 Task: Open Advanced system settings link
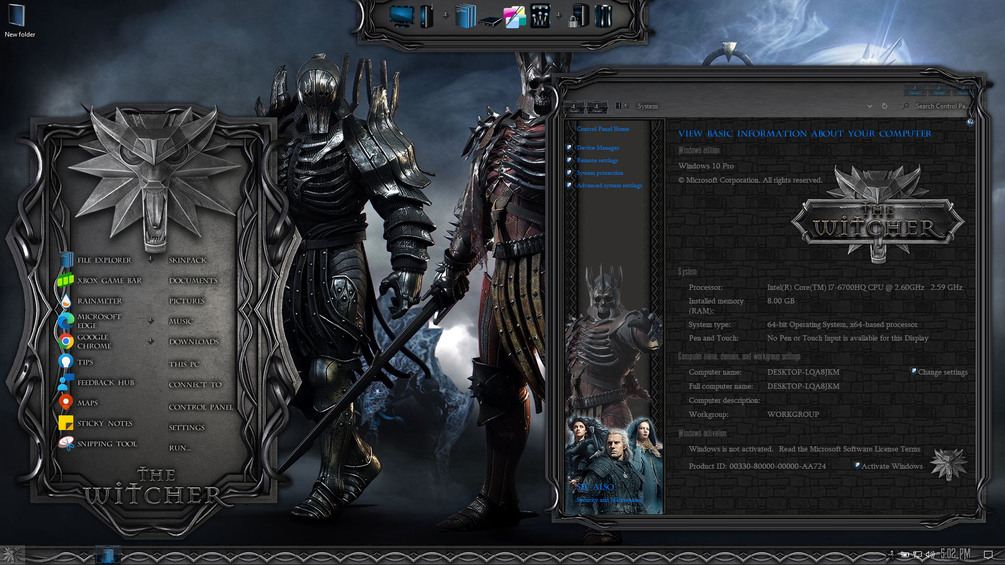click(x=609, y=185)
